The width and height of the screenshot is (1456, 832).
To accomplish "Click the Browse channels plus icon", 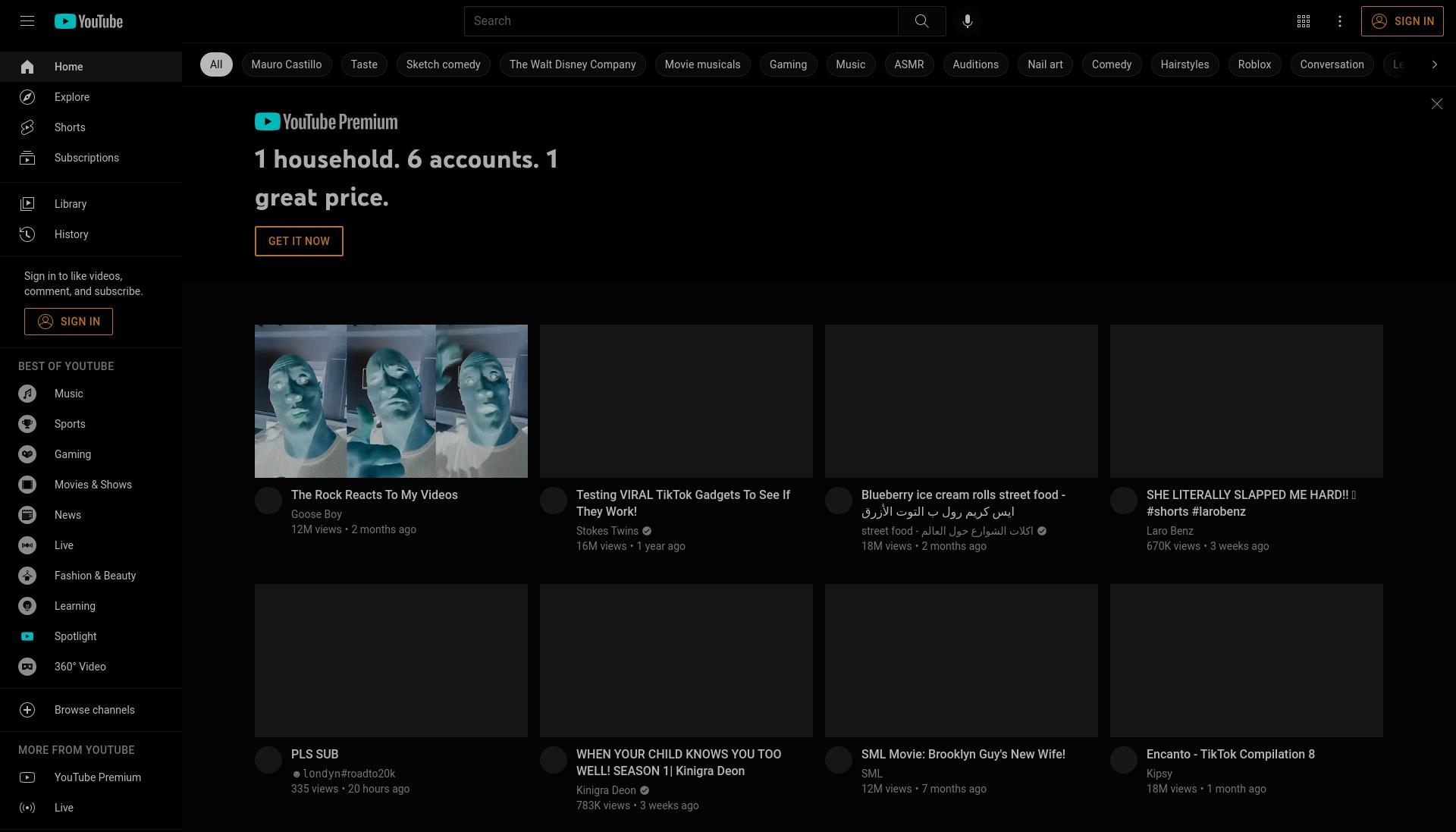I will click(27, 710).
